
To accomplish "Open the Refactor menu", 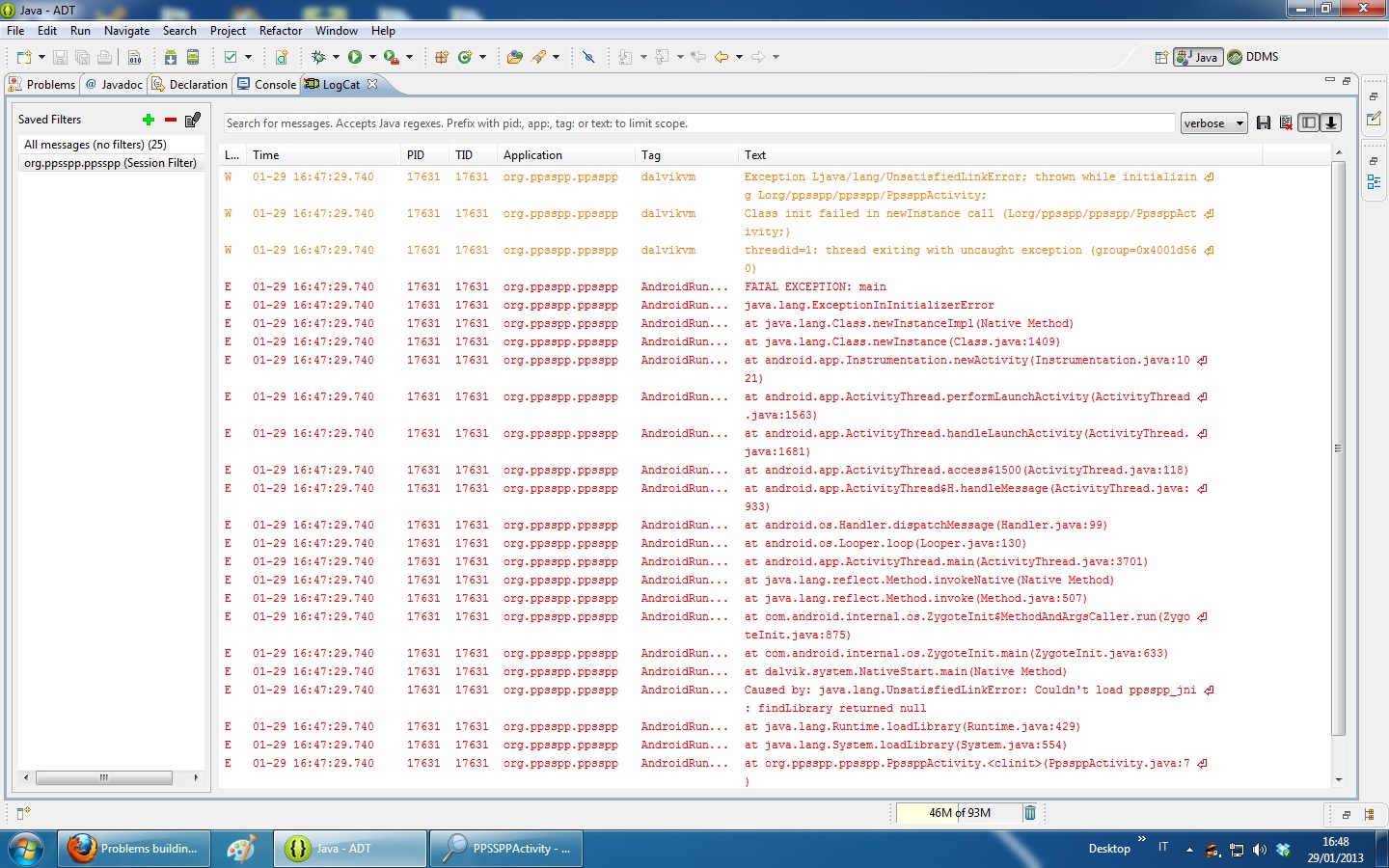I will click(x=281, y=31).
